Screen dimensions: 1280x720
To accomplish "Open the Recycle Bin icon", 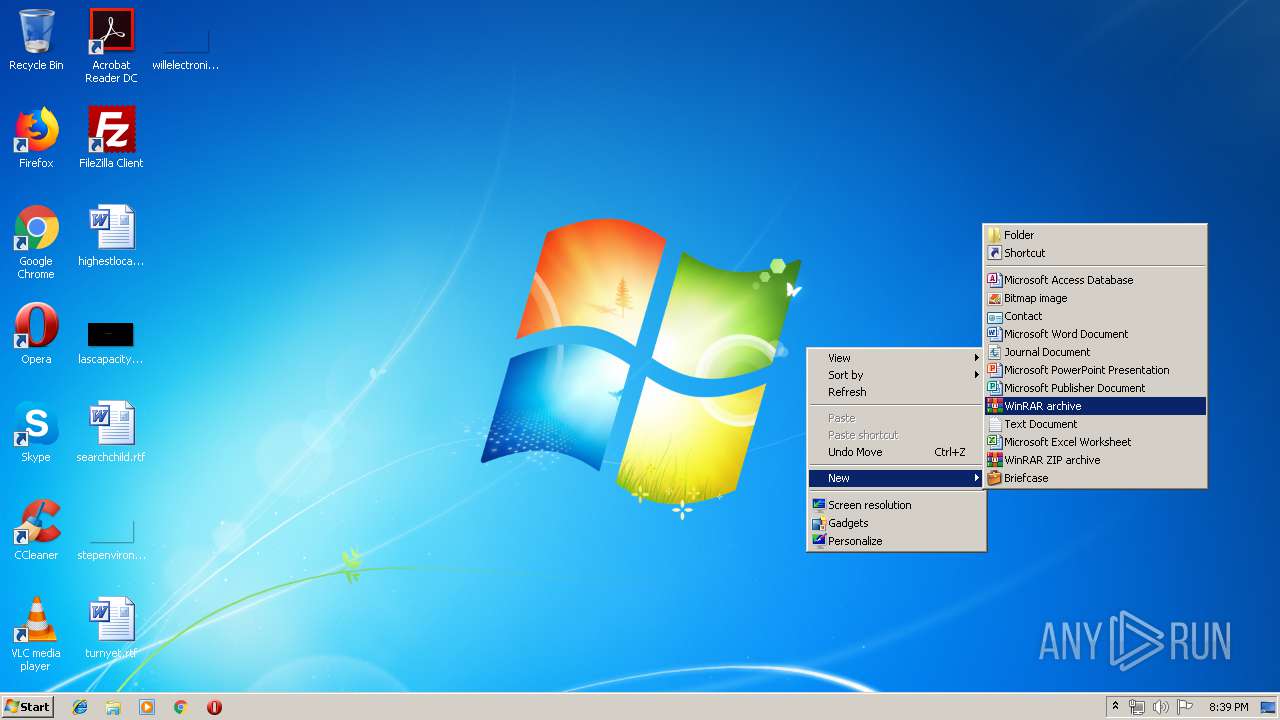I will pyautogui.click(x=36, y=40).
